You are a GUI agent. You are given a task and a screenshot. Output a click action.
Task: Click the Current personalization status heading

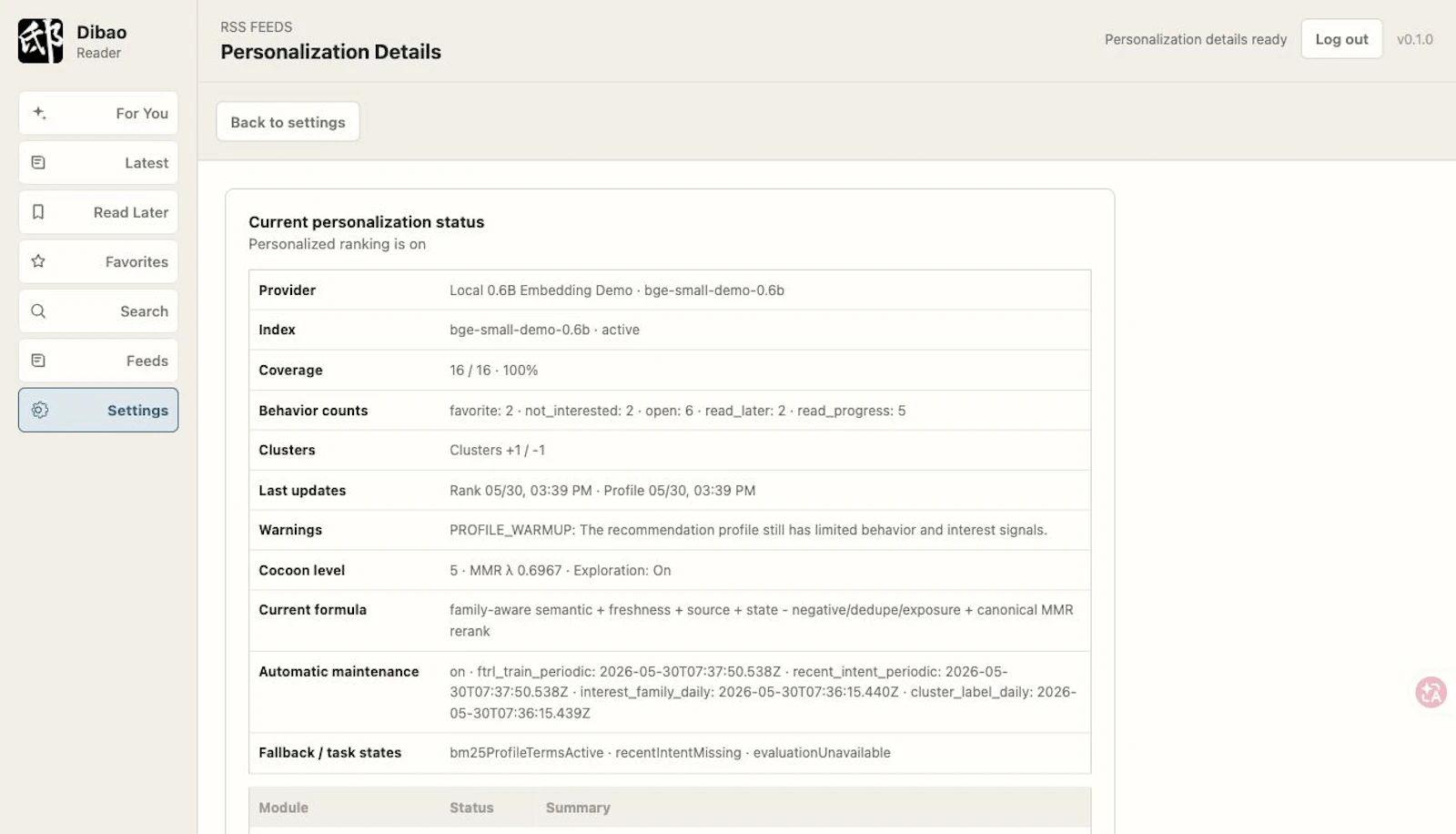[x=366, y=222]
